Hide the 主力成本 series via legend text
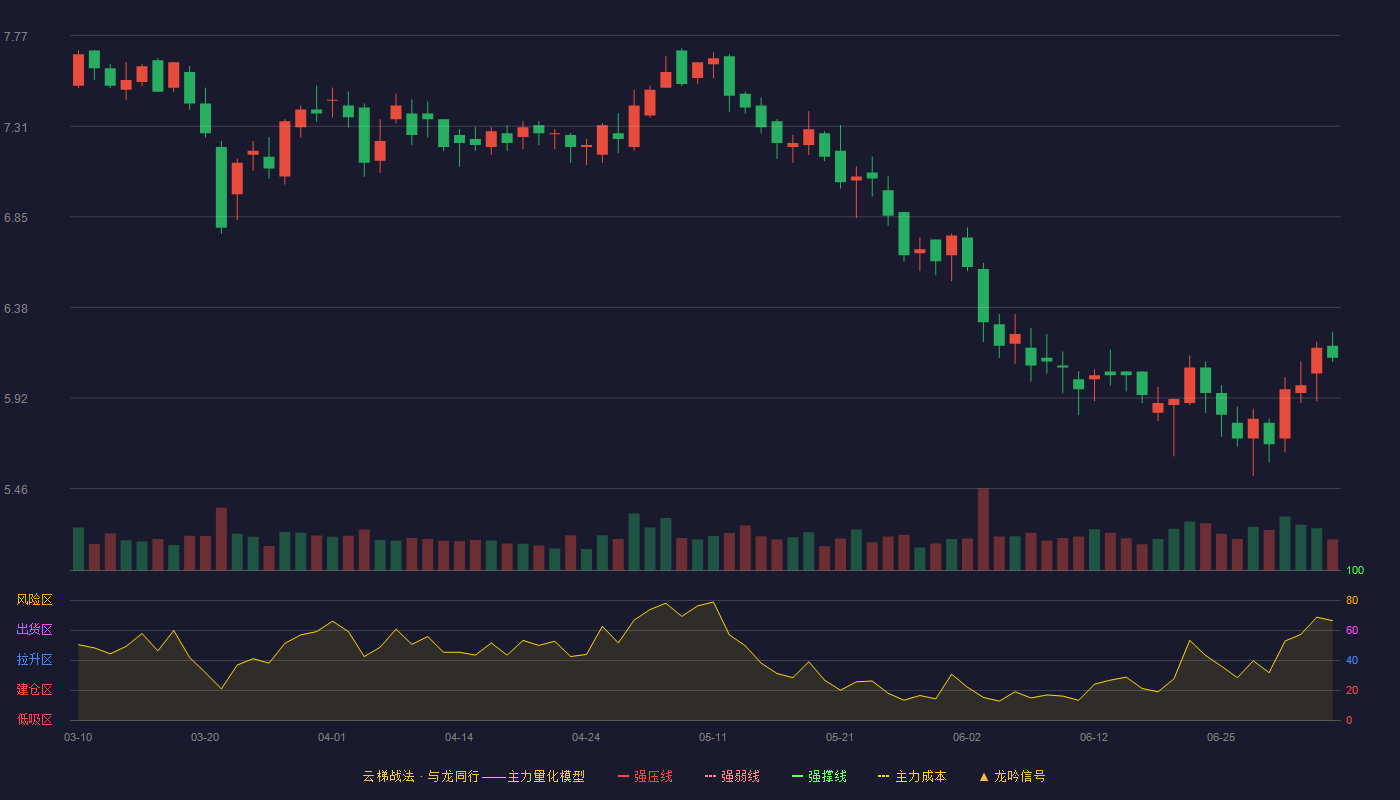The height and width of the screenshot is (800, 1400). click(921, 776)
